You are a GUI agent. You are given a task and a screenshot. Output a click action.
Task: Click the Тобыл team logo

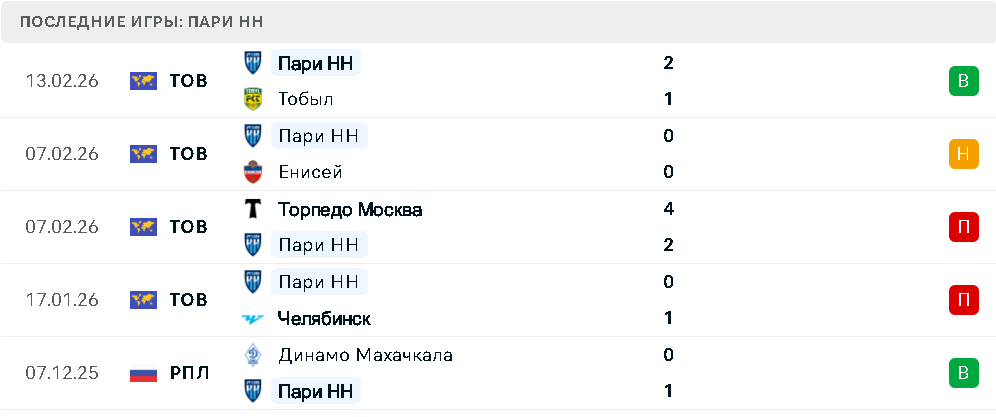253,99
